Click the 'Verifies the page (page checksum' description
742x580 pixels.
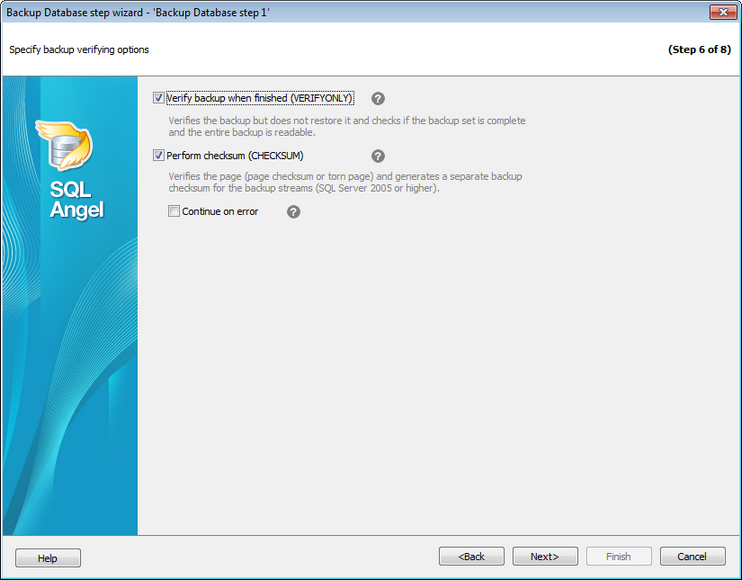[345, 182]
